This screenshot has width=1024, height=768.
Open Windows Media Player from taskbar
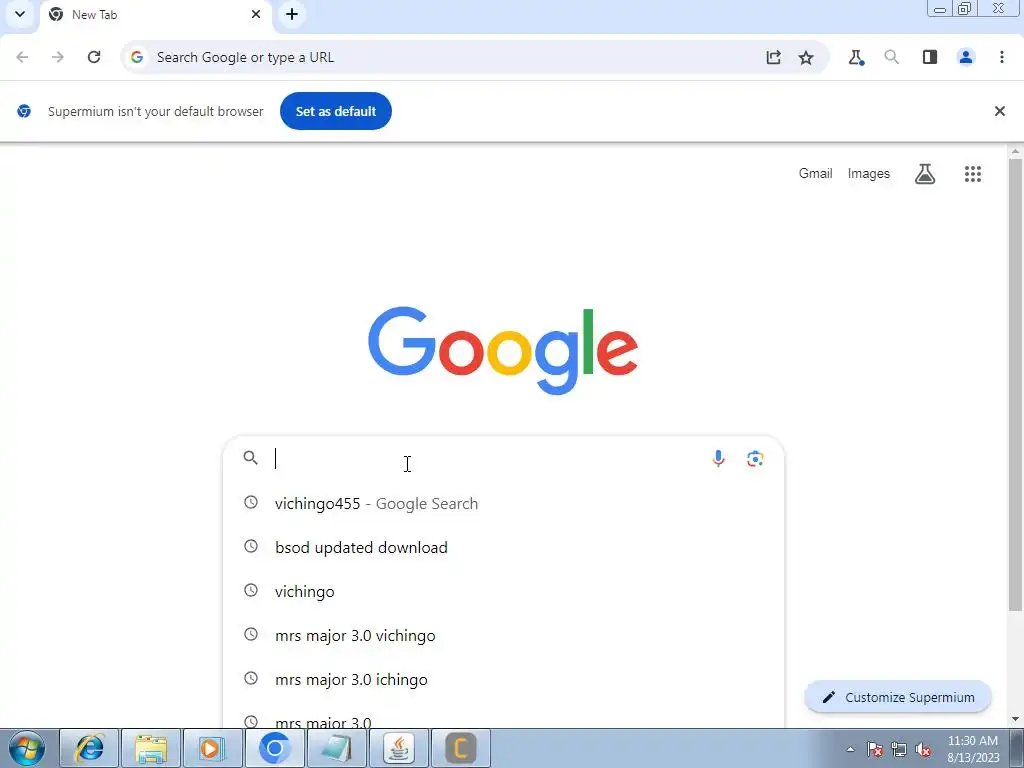tap(212, 748)
